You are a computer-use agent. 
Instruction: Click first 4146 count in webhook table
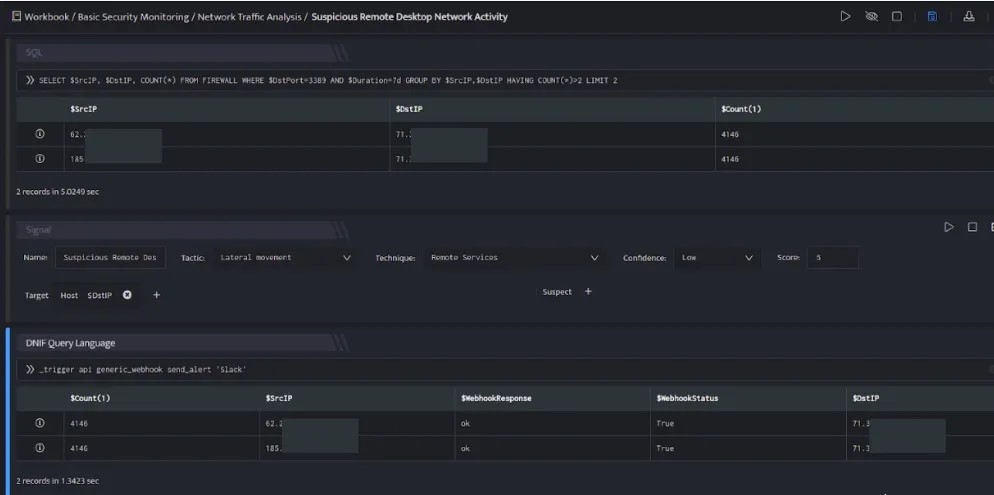point(79,423)
